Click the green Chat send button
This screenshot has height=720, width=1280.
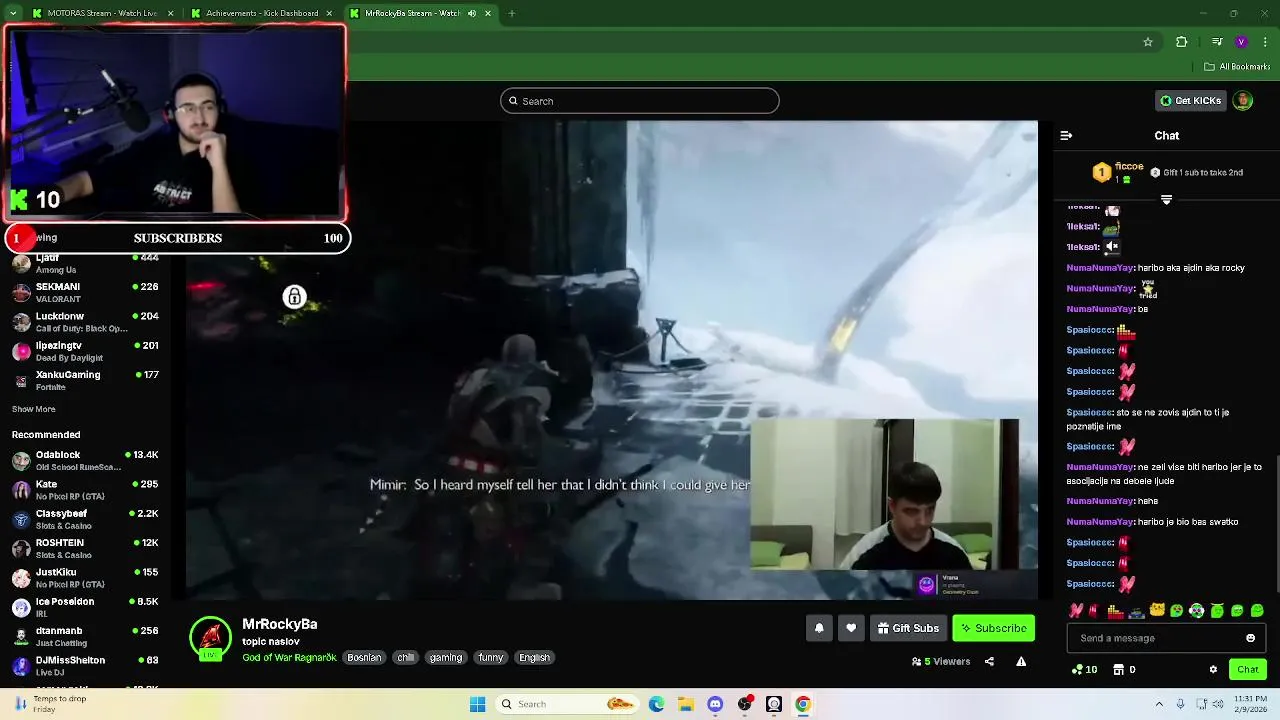pyautogui.click(x=1248, y=669)
